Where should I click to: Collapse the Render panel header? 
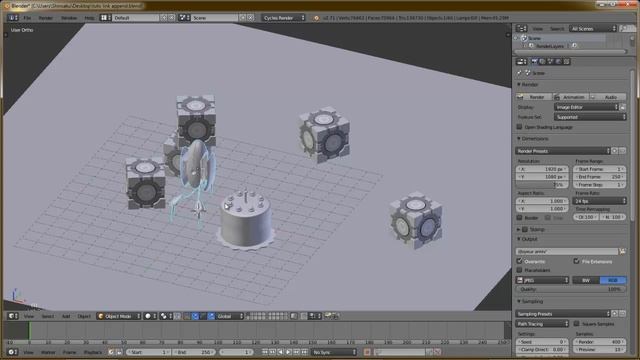[529, 84]
